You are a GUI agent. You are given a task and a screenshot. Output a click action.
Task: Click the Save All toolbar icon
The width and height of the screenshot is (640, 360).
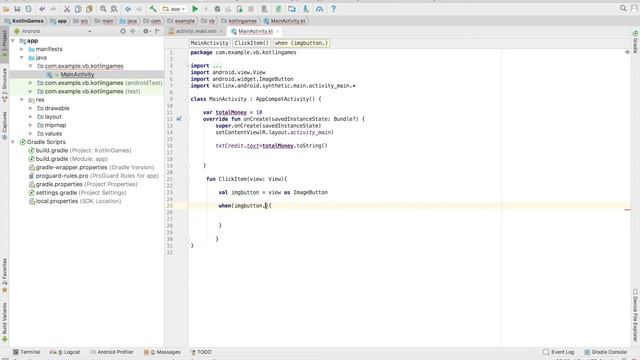coord(17,9)
